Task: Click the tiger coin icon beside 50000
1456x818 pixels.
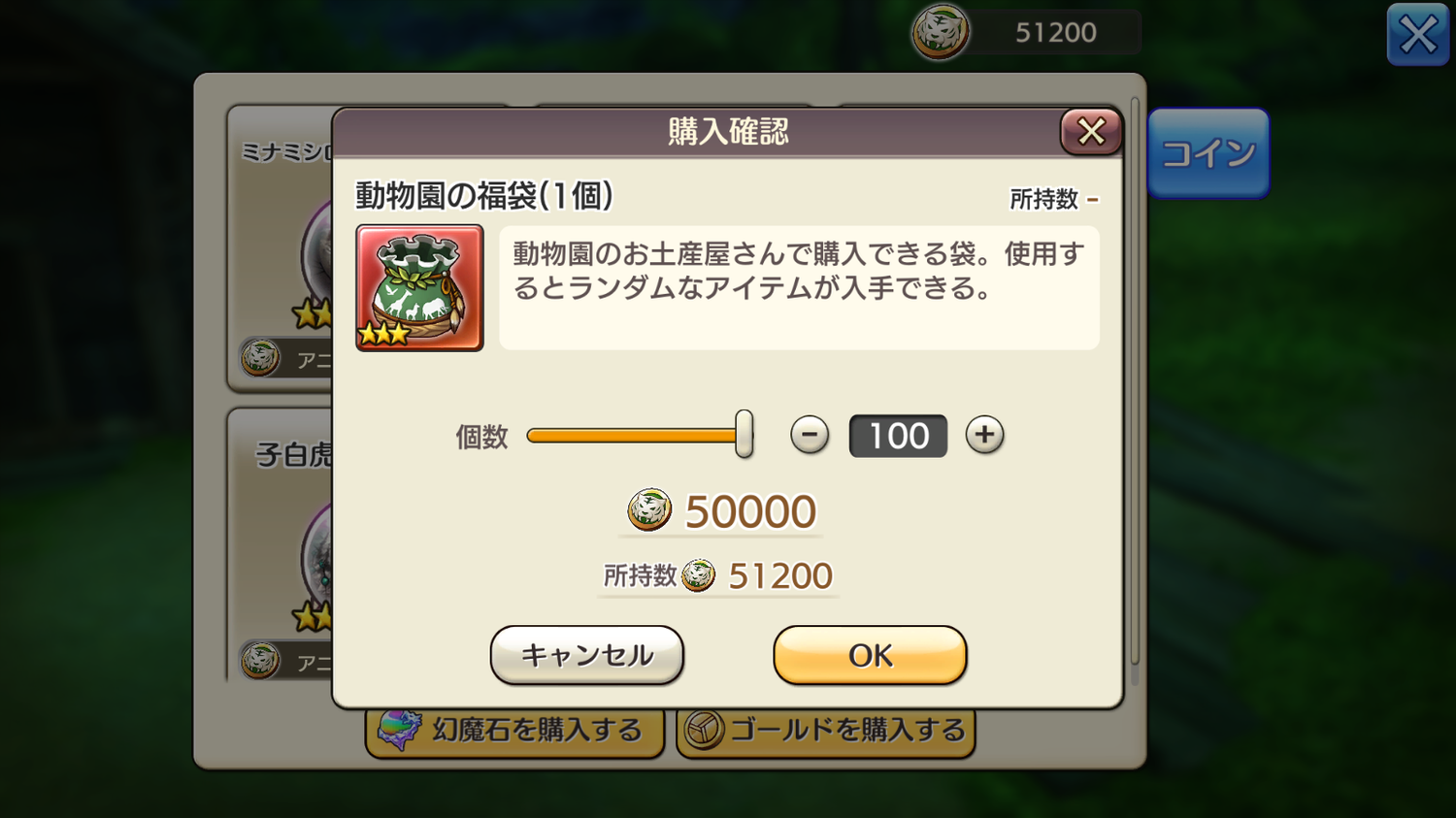Action: pos(649,509)
